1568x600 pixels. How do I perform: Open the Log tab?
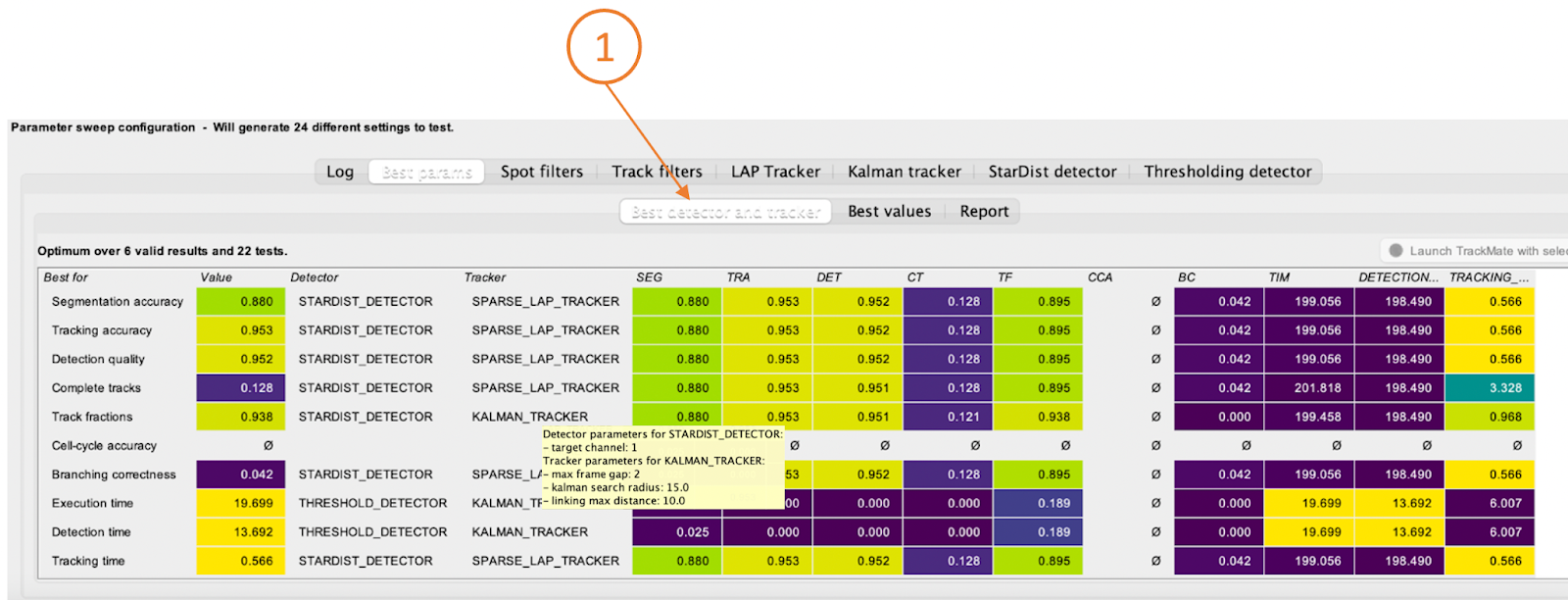pos(340,172)
